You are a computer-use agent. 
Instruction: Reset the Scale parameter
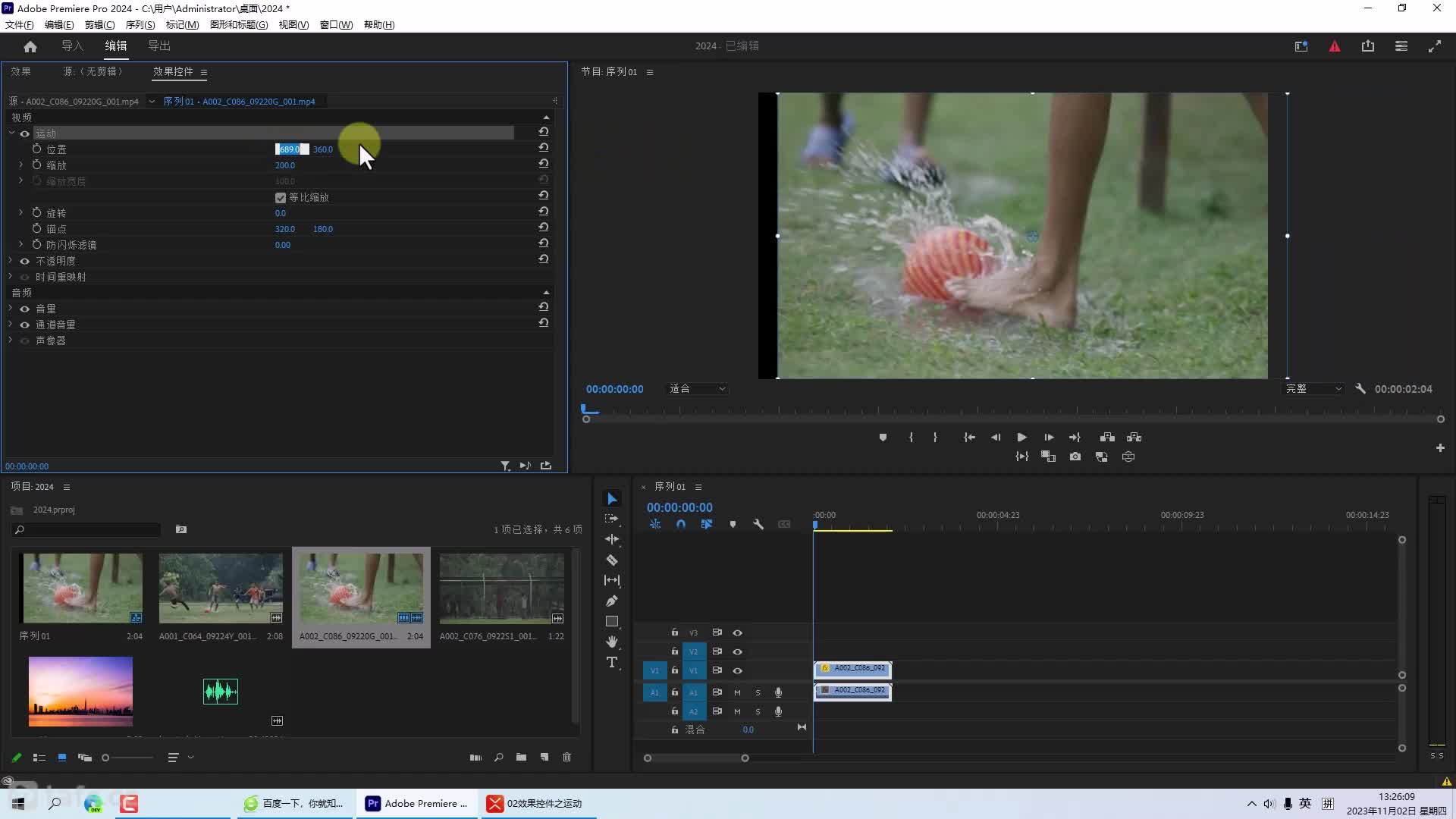pos(544,164)
